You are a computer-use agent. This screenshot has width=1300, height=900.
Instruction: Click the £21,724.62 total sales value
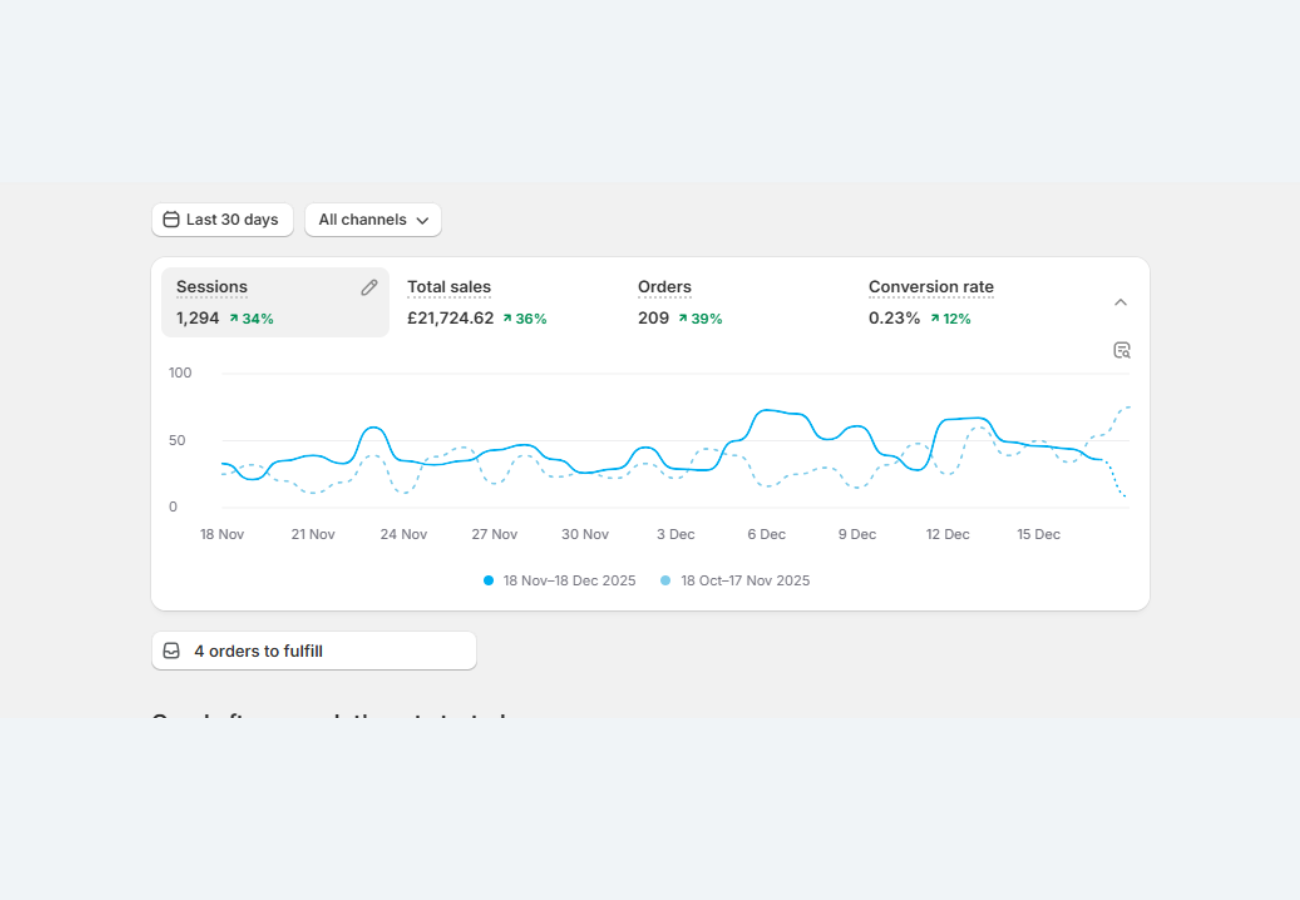[450, 319]
